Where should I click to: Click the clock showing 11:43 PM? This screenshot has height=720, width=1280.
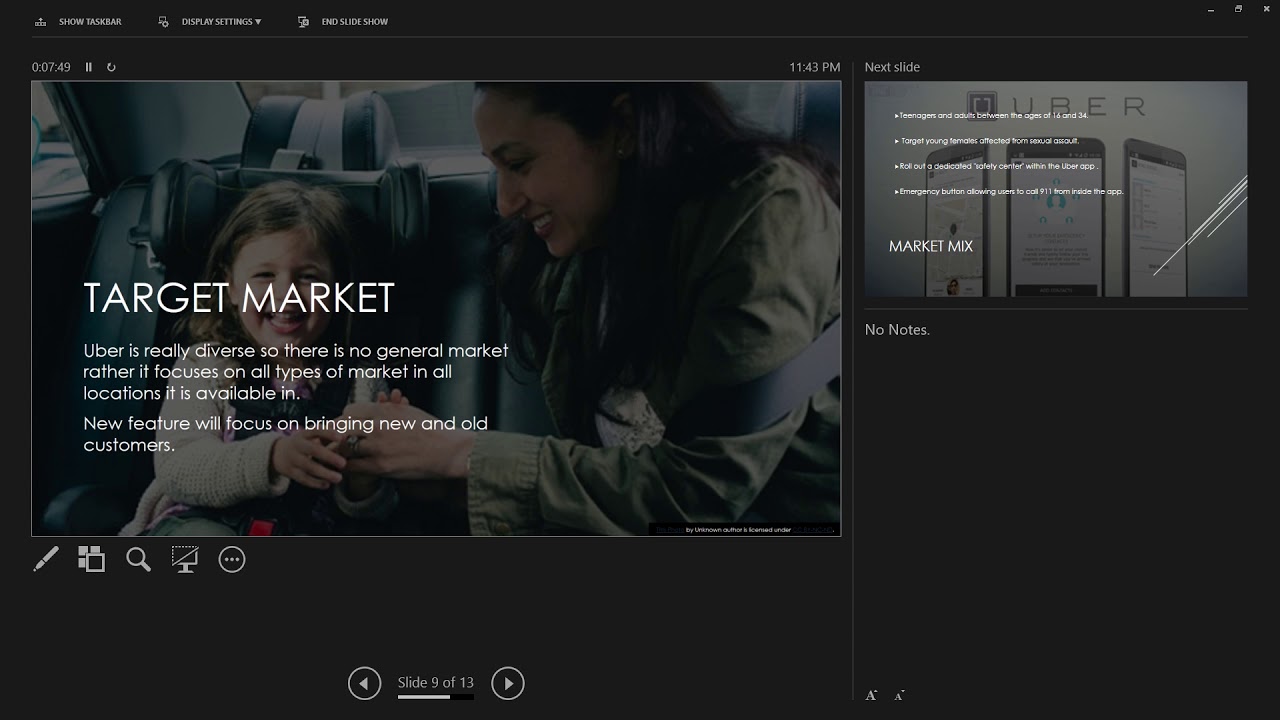(x=814, y=67)
